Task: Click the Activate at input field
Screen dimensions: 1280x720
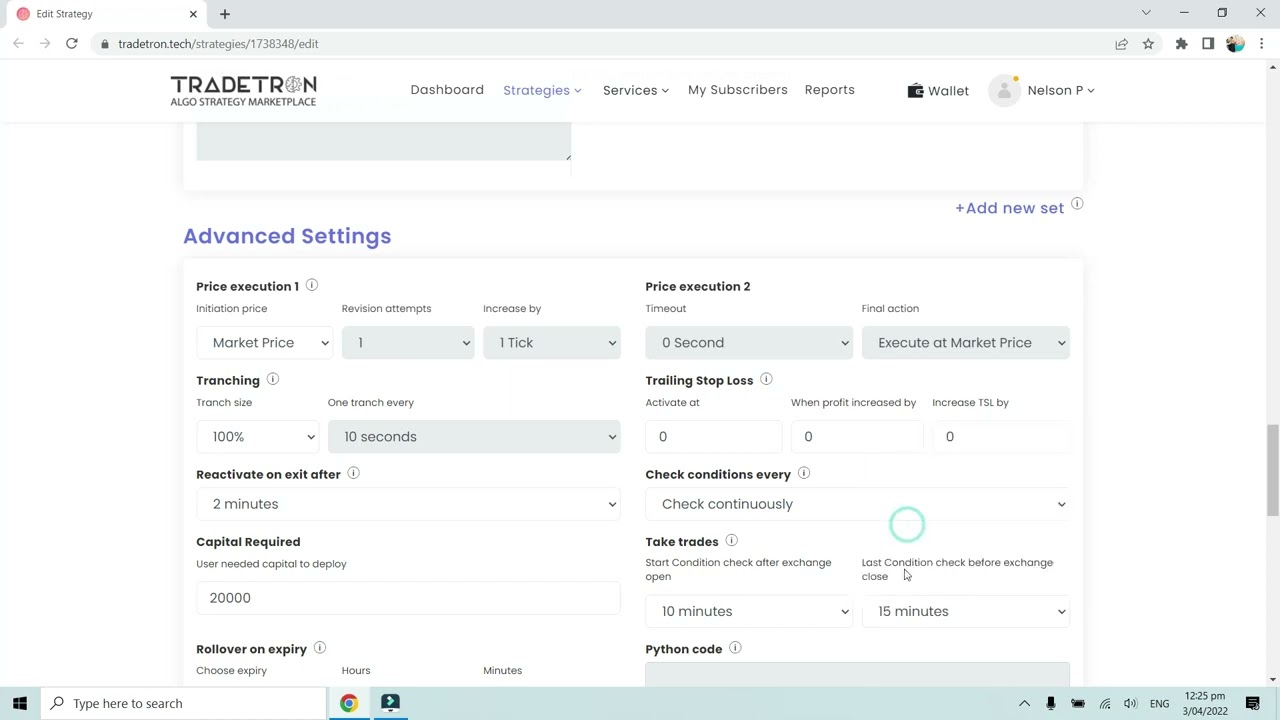Action: (x=713, y=436)
